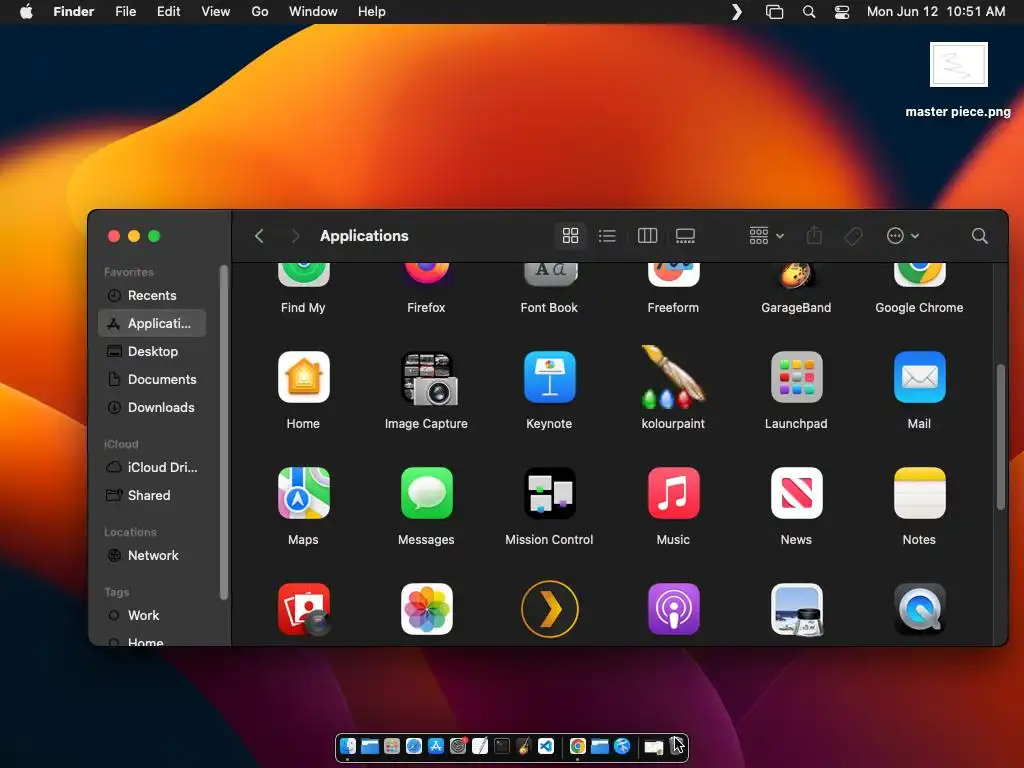Screen dimensions: 1024x768
Task: Select the Keynote app icon
Action: 549,377
